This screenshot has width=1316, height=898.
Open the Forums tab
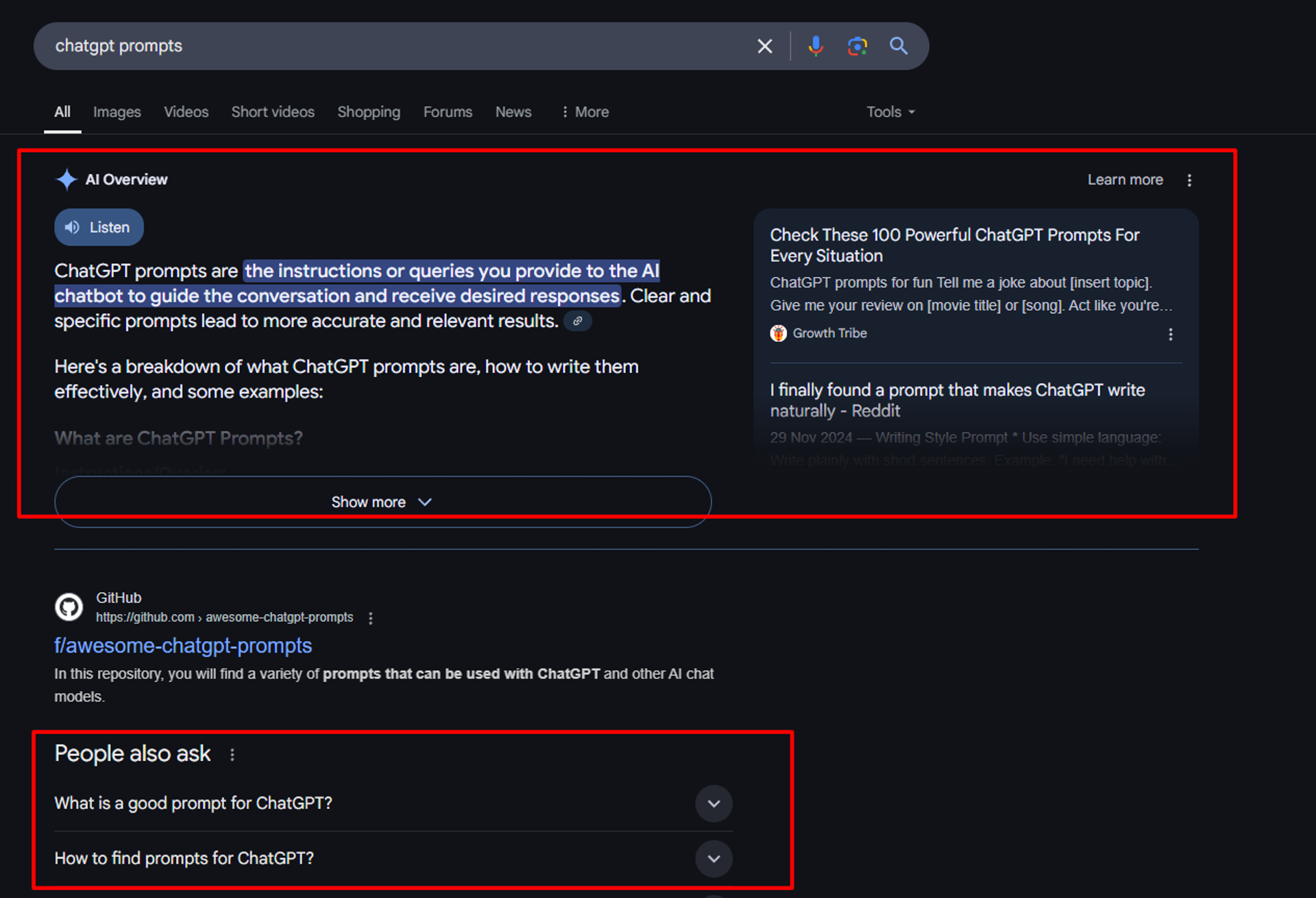(448, 112)
